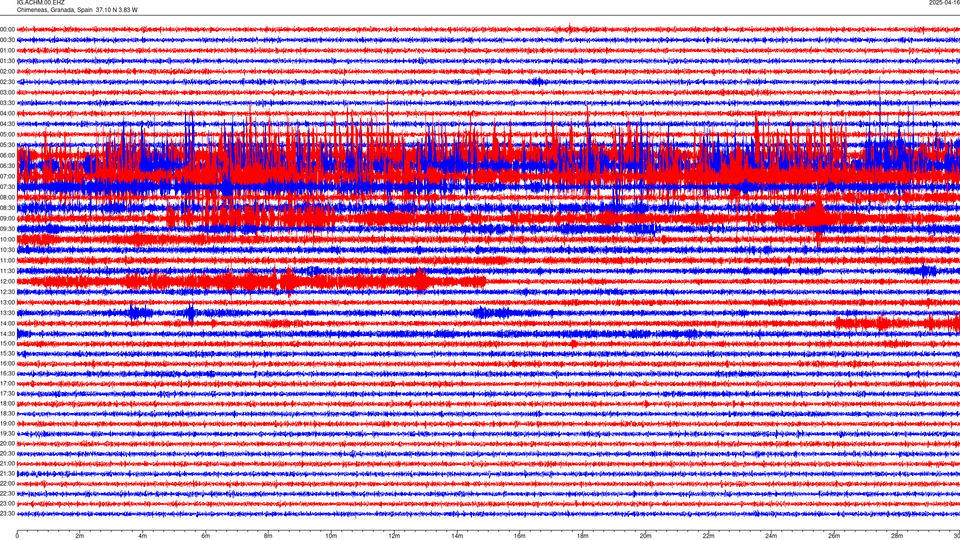
Task: Click the 18m tick label on minute axis
Action: tap(582, 536)
